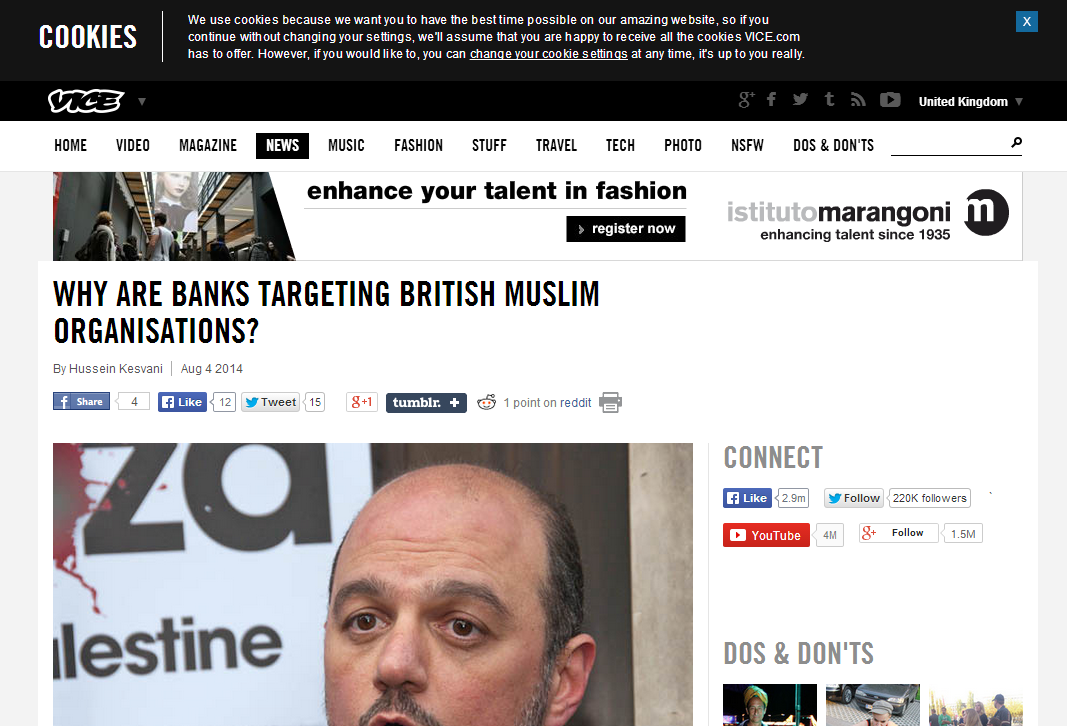Viewport: 1067px width, 726px height.
Task: Go to the DOS & DON'TS menu item
Action: tap(834, 146)
